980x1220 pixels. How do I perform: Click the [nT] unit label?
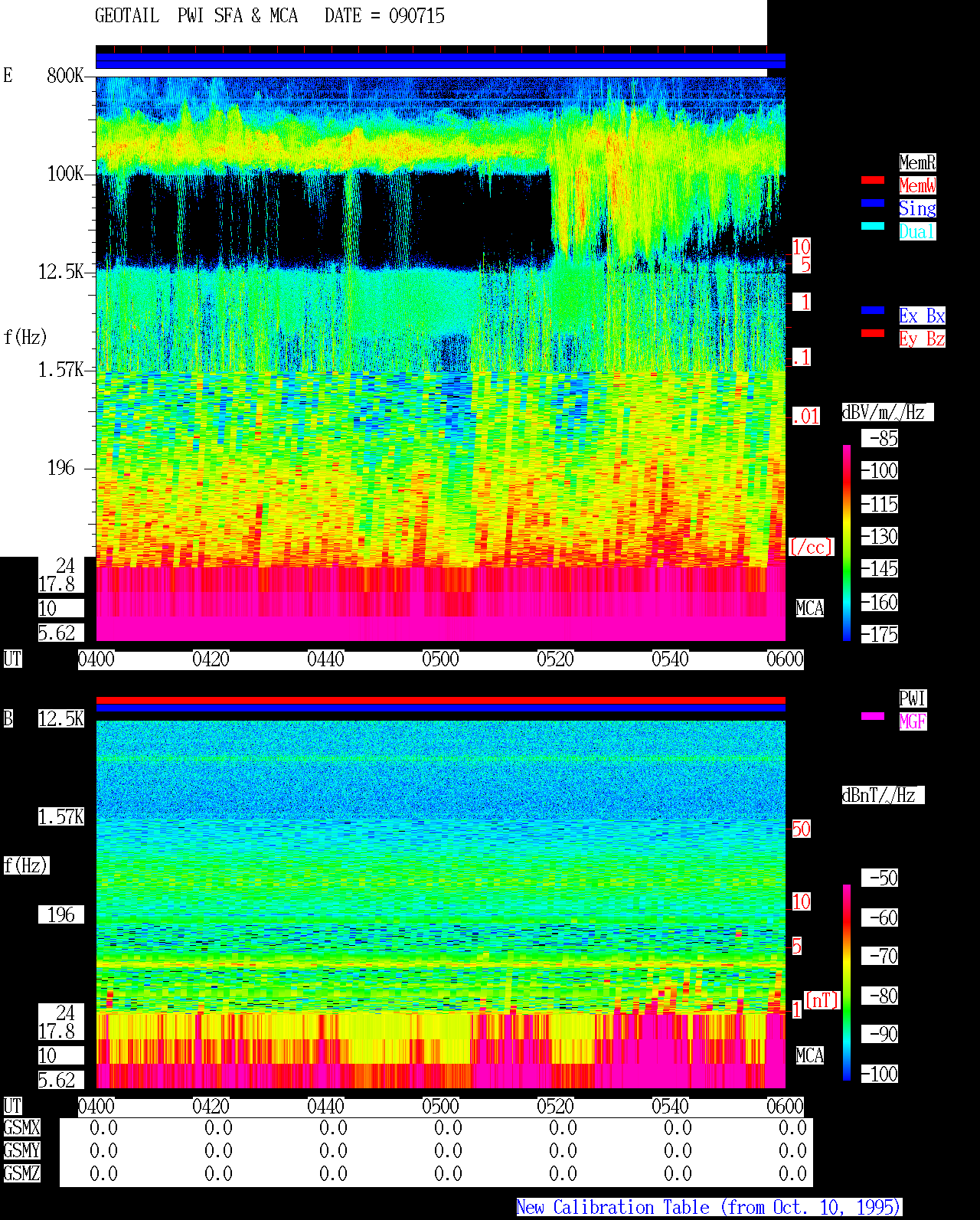822,1000
